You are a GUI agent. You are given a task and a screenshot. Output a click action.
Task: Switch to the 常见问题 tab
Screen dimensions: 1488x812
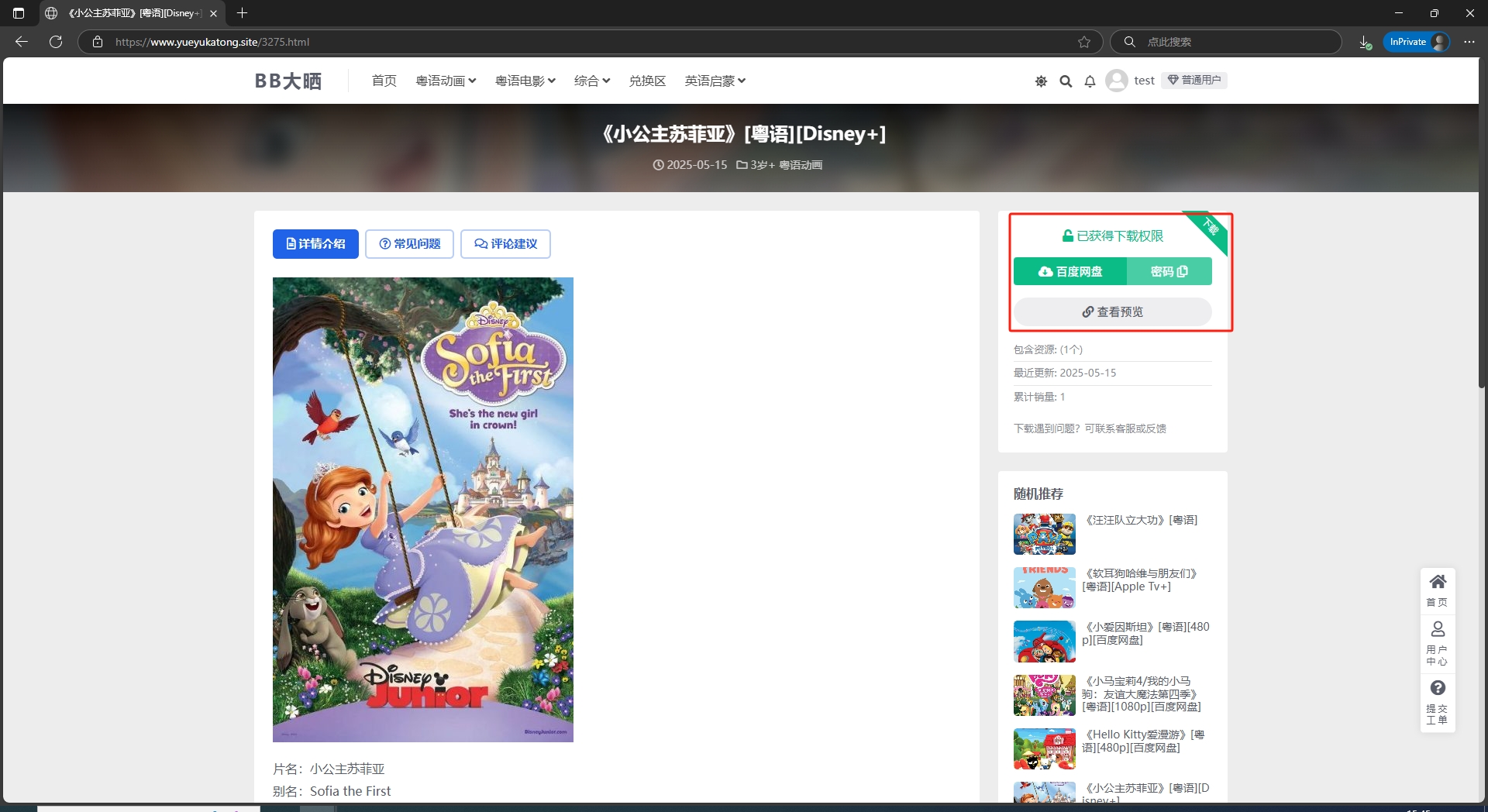tap(409, 244)
